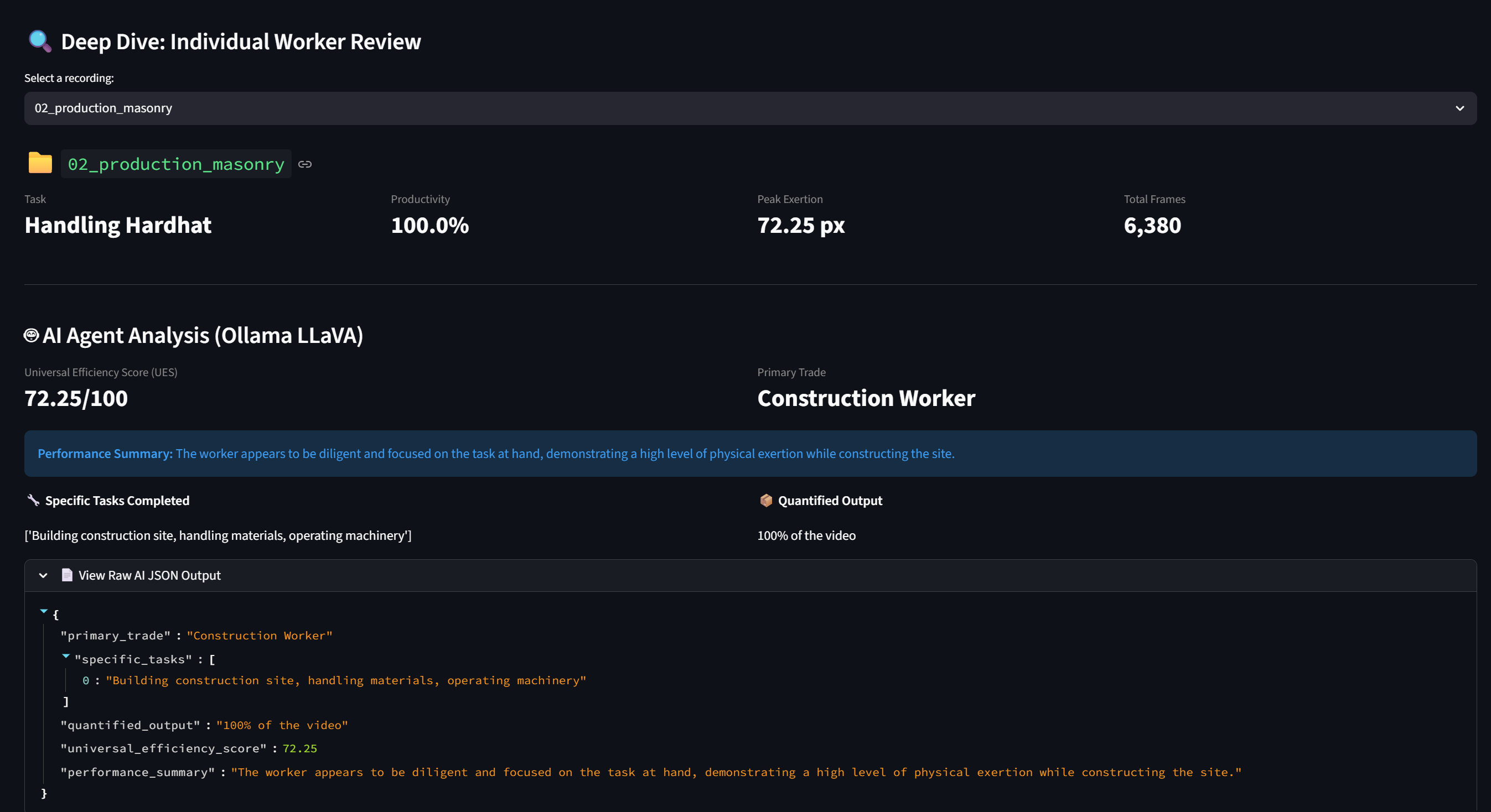The width and height of the screenshot is (1491, 812).
Task: Collapse the specific_tasks array triangle
Action: tap(65, 657)
